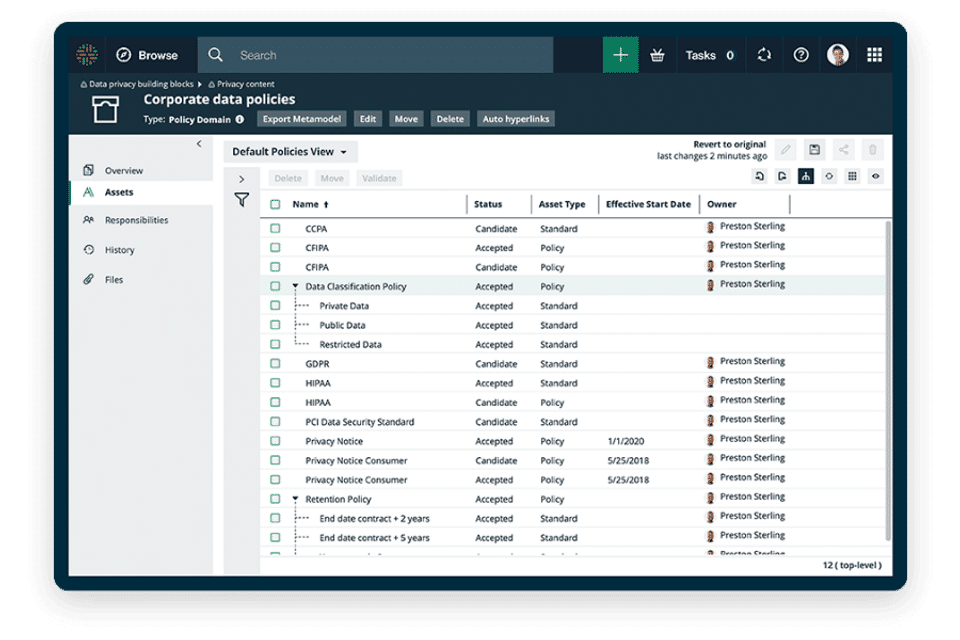
Task: Toggle the hierarchy view icon
Action: (806, 176)
